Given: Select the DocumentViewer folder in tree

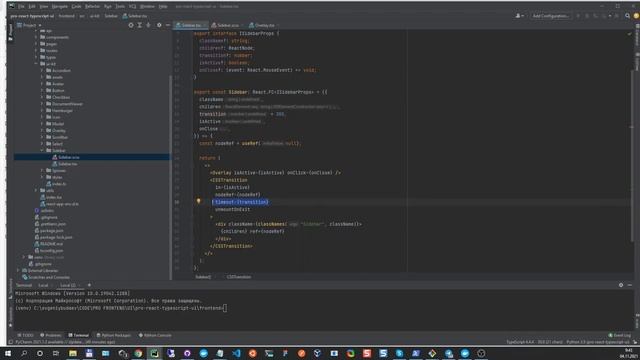Looking at the screenshot, I should coord(67,104).
